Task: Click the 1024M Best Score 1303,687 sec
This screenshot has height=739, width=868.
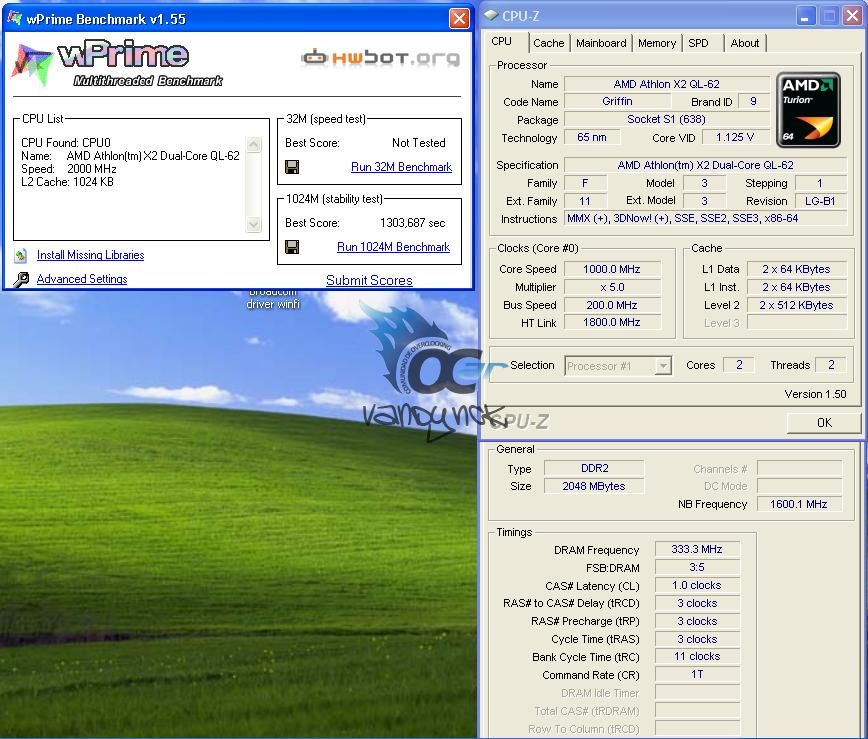Action: click(412, 223)
